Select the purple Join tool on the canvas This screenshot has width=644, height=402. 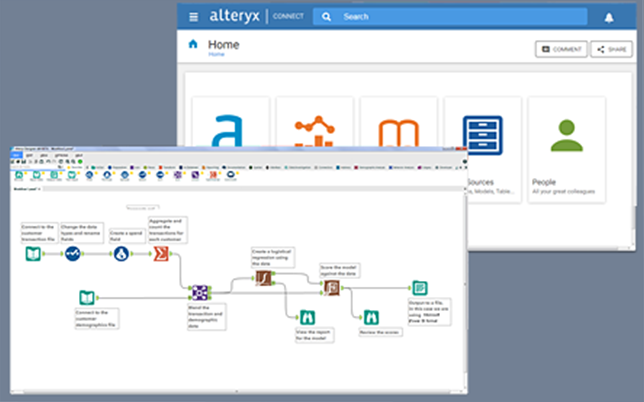point(200,292)
